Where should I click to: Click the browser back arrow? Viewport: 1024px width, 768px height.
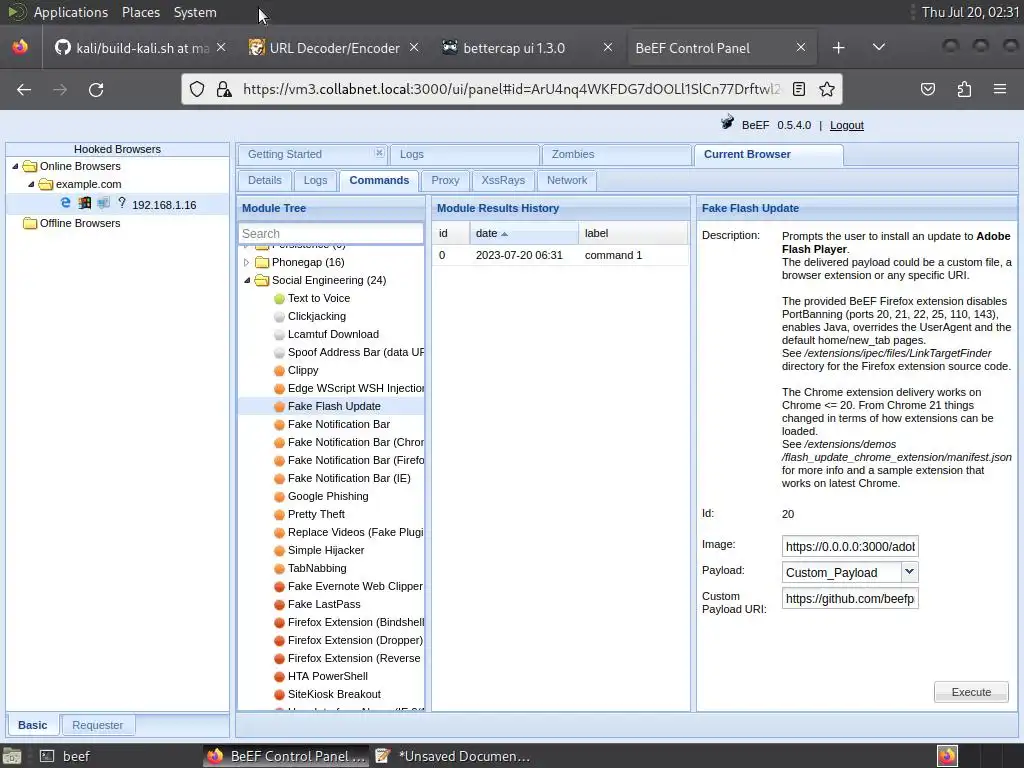tap(24, 89)
